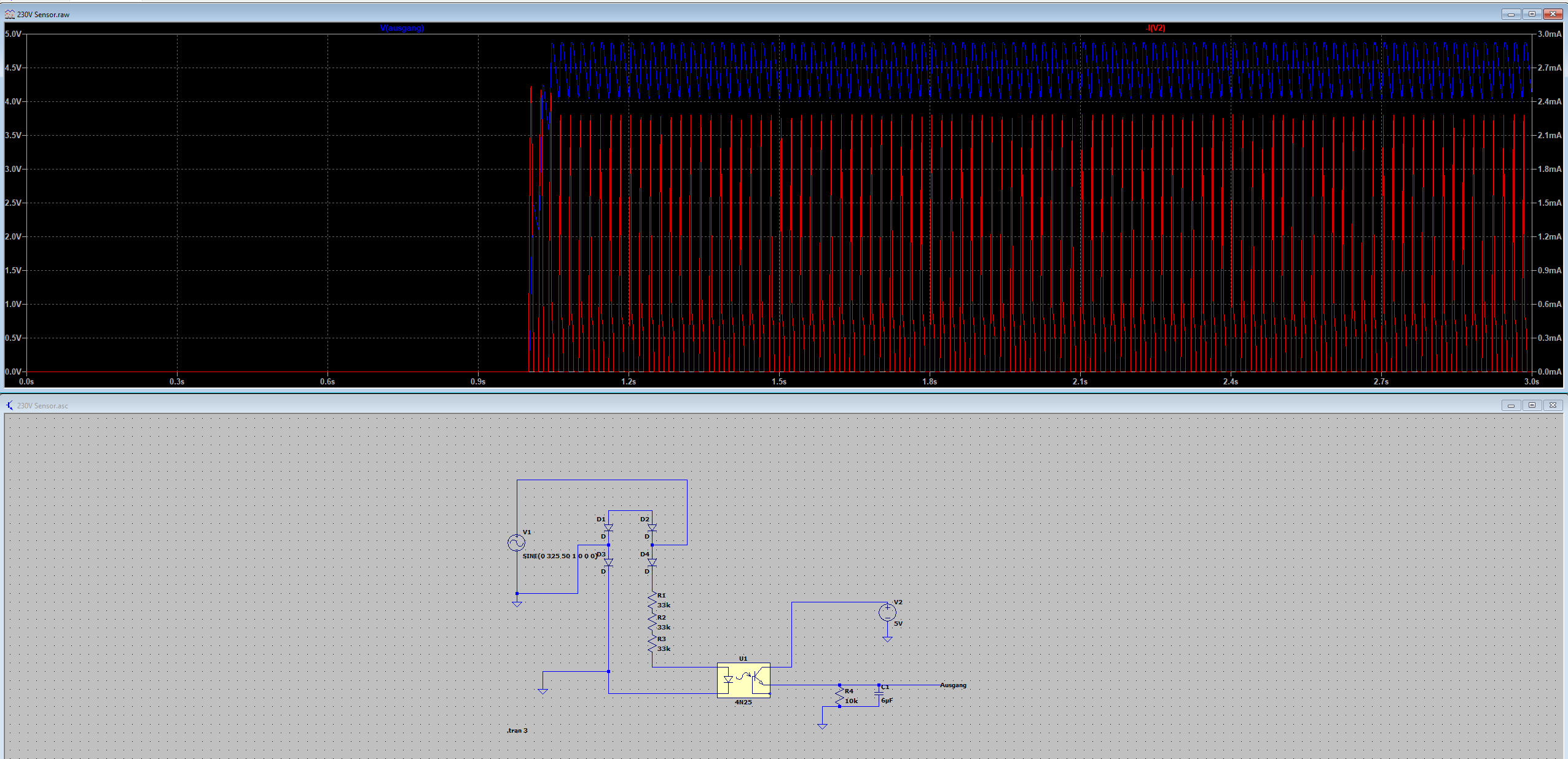Viewport: 1568px width, 759px height.
Task: Click the waveform window title icon
Action: [9, 14]
